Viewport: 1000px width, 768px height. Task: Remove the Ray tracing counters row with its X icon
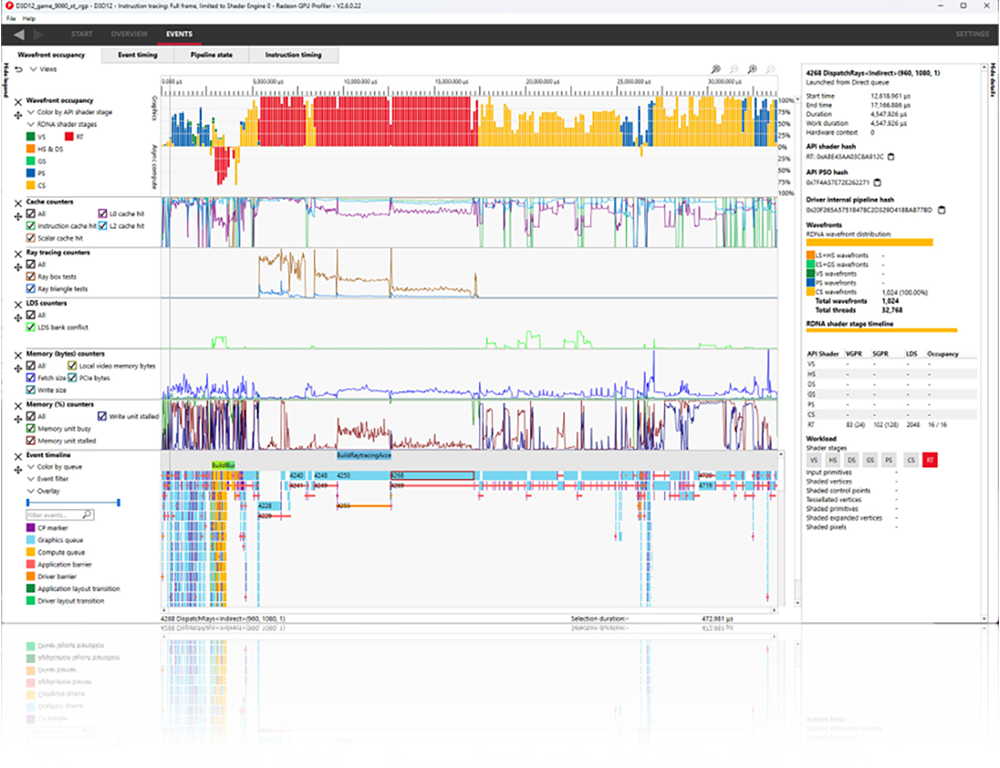point(18,253)
